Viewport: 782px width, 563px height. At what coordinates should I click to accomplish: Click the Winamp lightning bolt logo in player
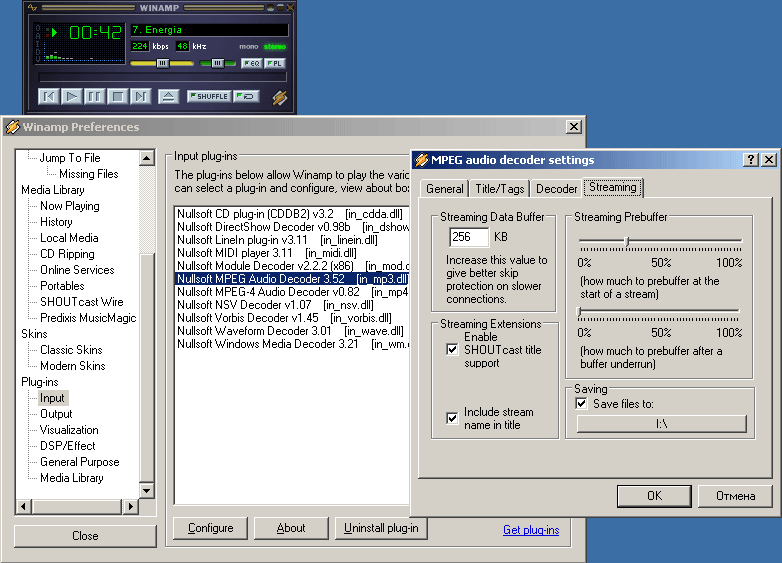pos(280,97)
